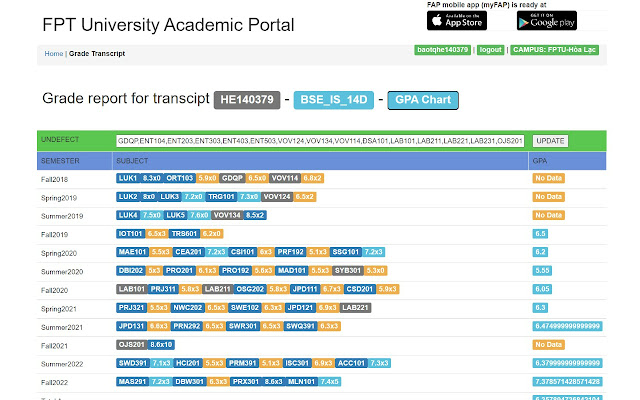Click the HE140379 student ID badge

click(x=248, y=99)
